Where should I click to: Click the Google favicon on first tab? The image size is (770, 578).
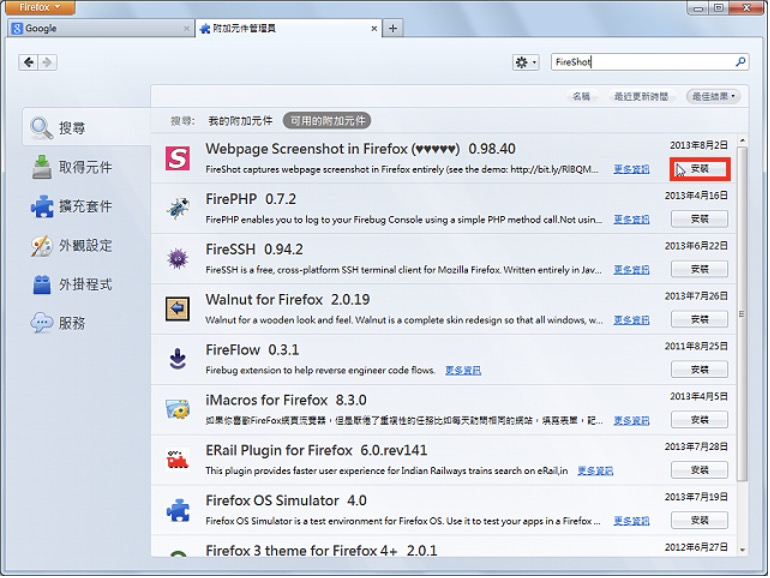17,28
